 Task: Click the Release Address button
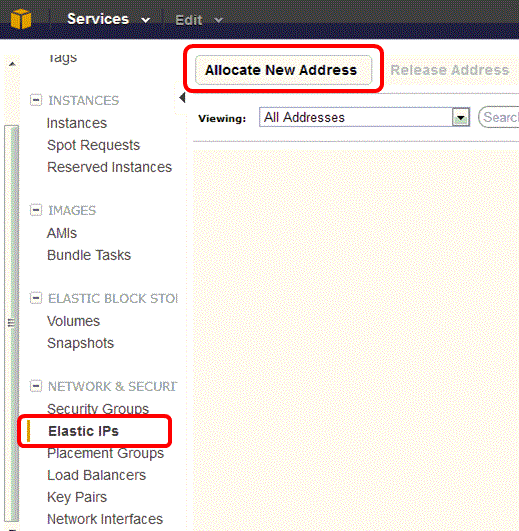tap(450, 70)
